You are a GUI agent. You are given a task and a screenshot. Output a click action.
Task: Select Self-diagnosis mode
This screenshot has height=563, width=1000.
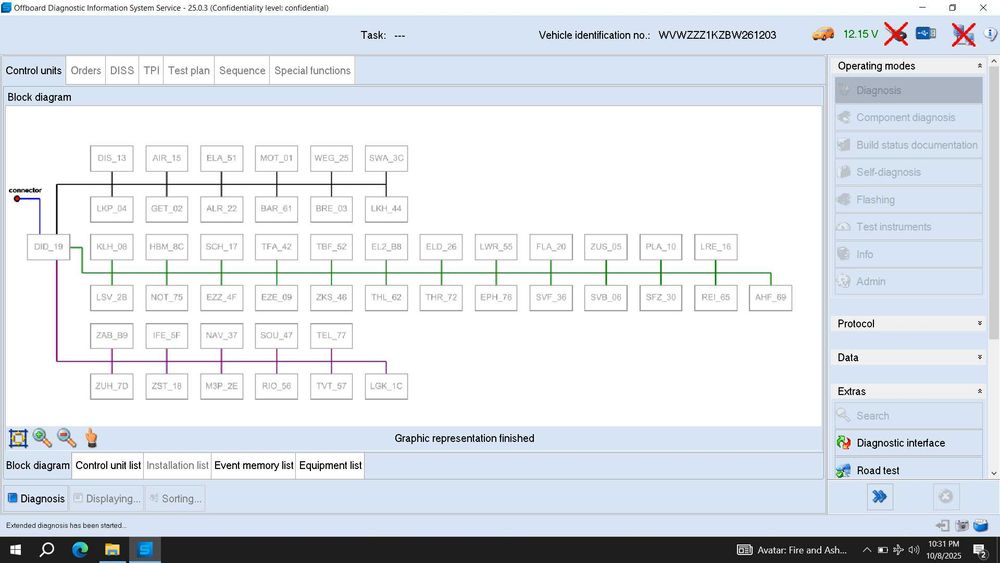(908, 172)
